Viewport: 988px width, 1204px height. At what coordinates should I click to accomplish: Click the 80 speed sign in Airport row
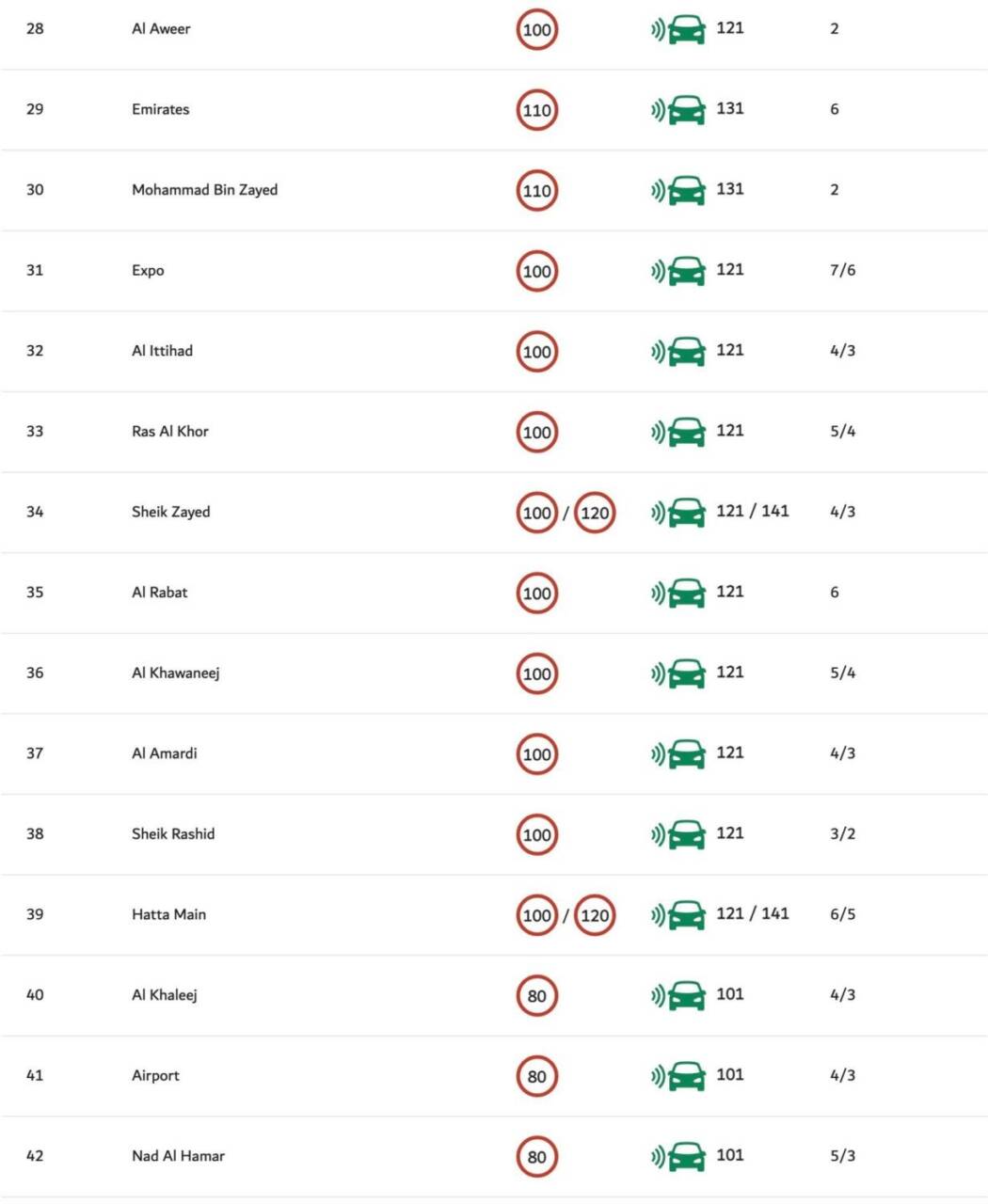pos(536,1076)
